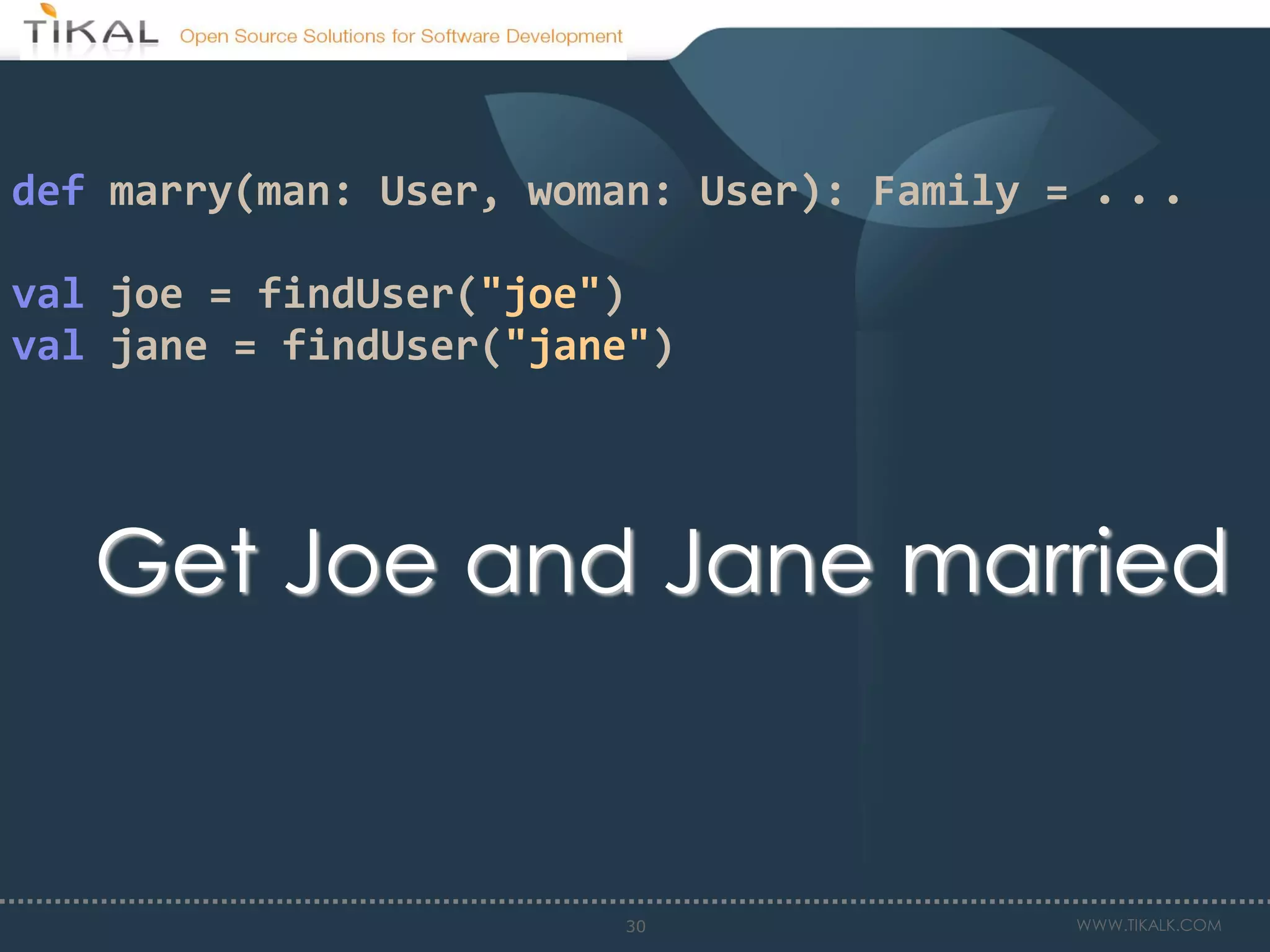
Task: Select the line "val joe = findUser("joe")"
Action: coord(317,294)
